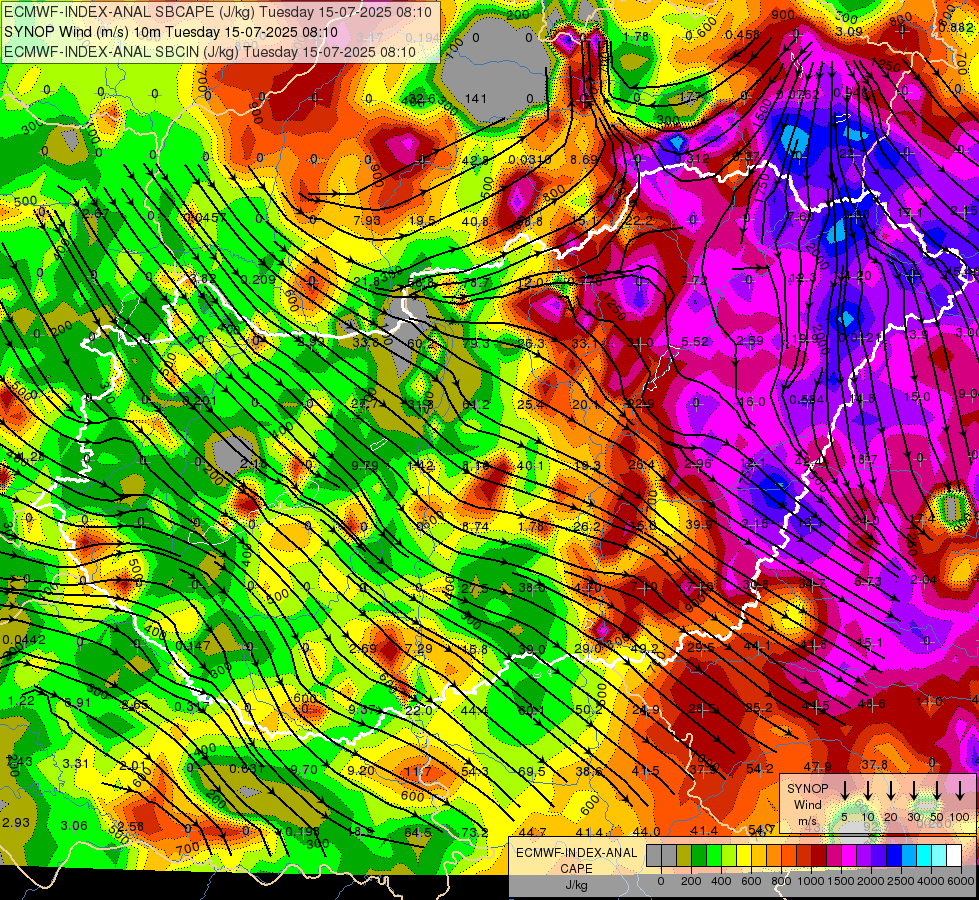Click the map value 6.73

click(867, 581)
